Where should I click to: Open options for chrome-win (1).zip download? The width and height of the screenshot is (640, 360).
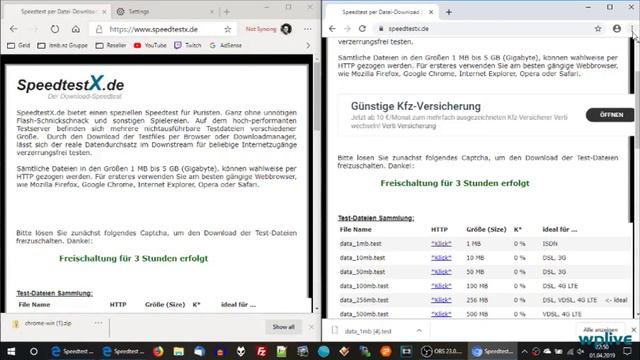coord(98,323)
